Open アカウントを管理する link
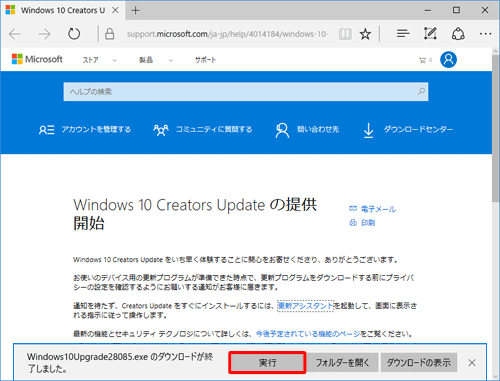500x381 pixels. click(96, 129)
